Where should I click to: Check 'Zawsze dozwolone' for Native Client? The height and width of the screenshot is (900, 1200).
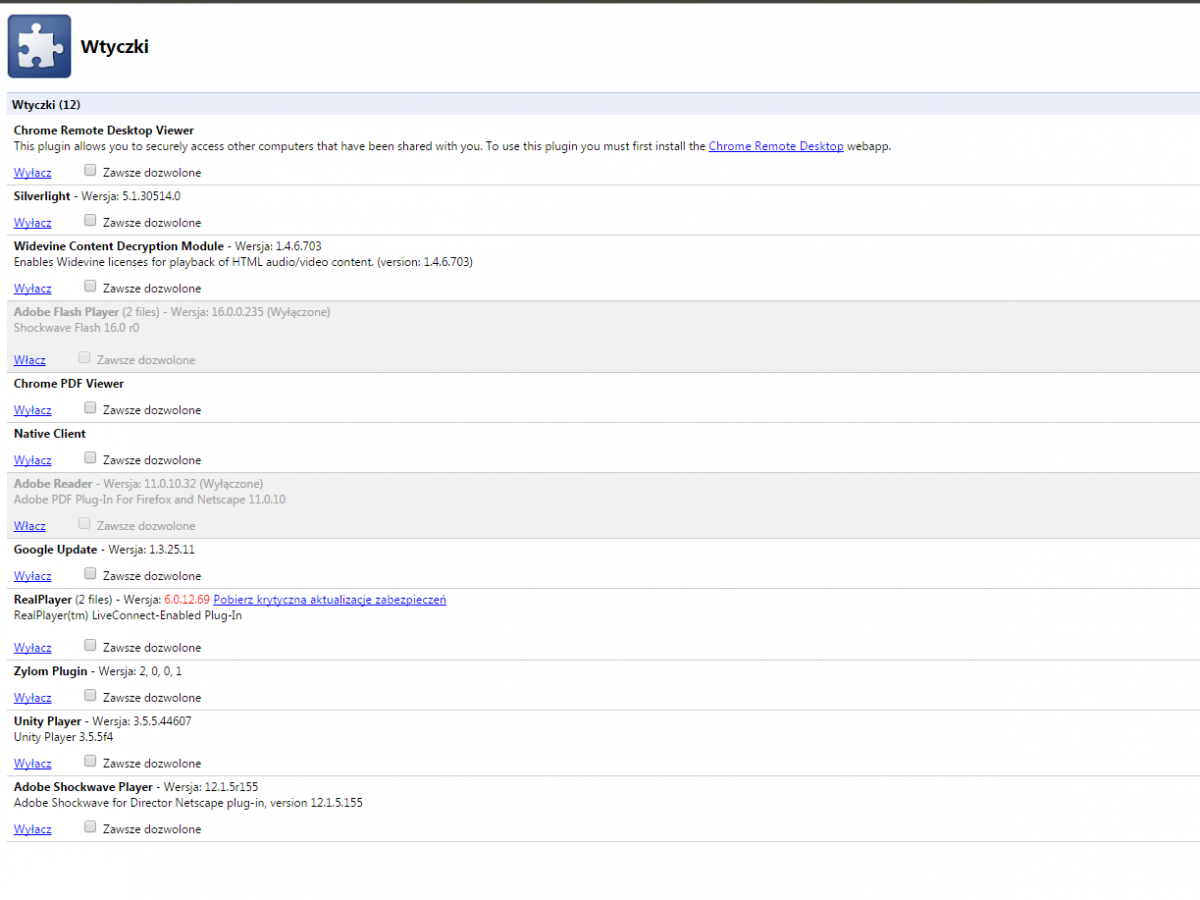(x=90, y=458)
